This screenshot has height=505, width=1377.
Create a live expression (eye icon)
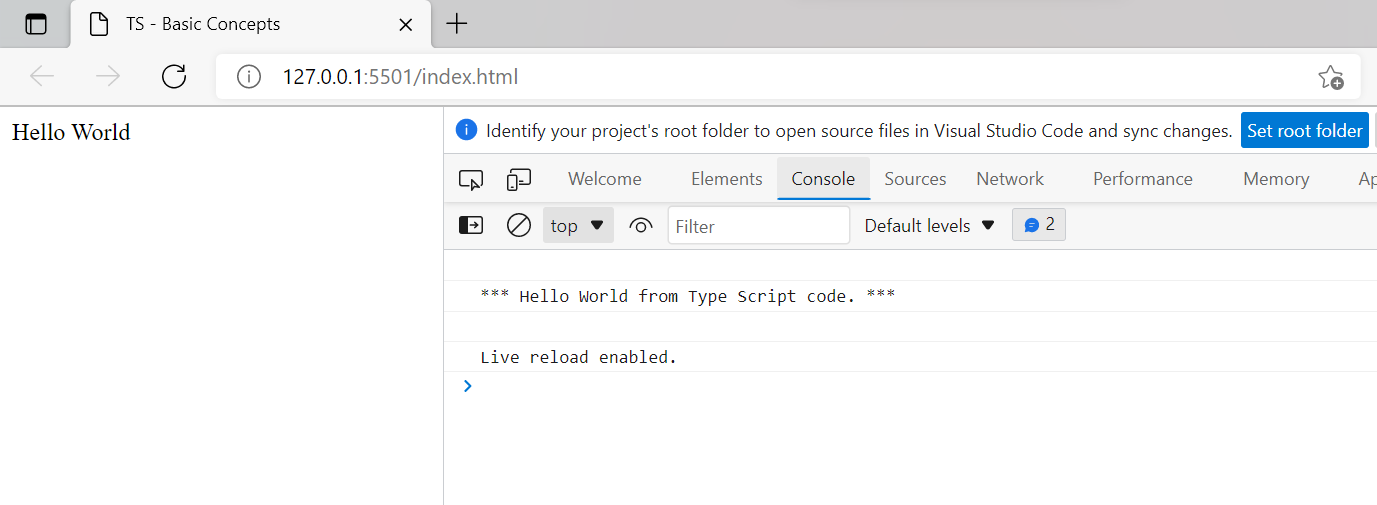click(x=641, y=226)
